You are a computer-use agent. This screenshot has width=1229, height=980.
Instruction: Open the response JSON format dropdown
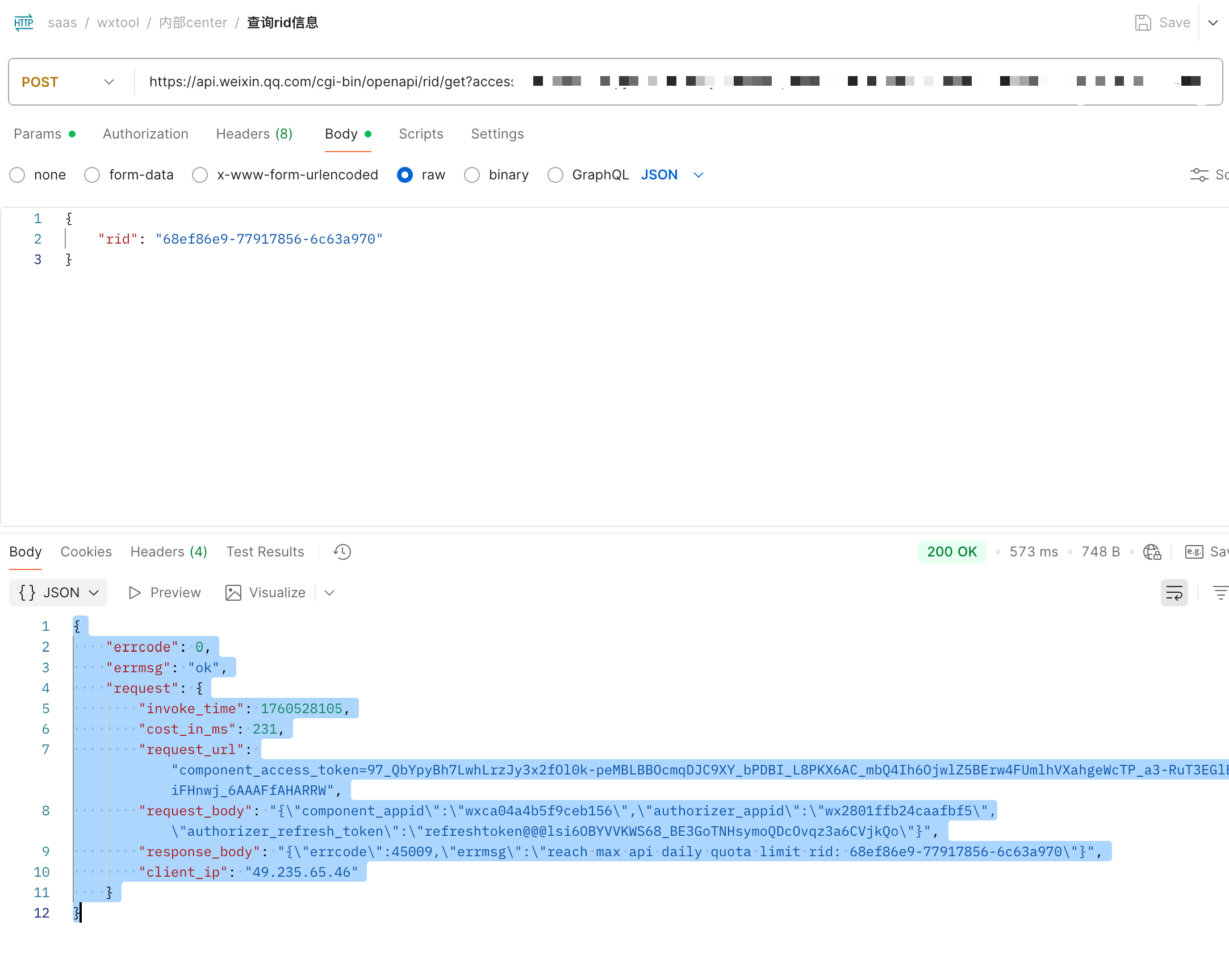(58, 593)
